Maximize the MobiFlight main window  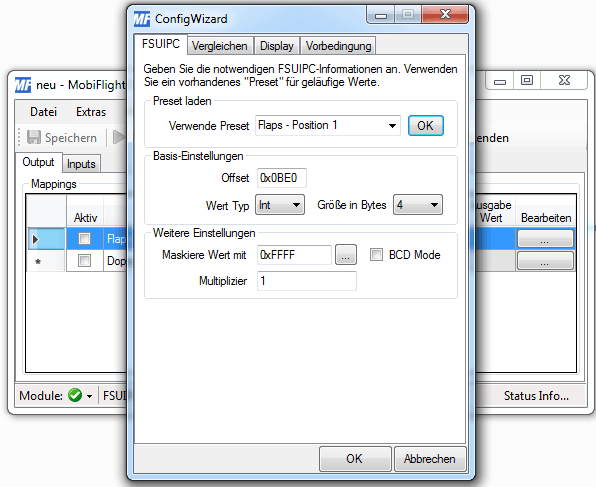[527, 80]
